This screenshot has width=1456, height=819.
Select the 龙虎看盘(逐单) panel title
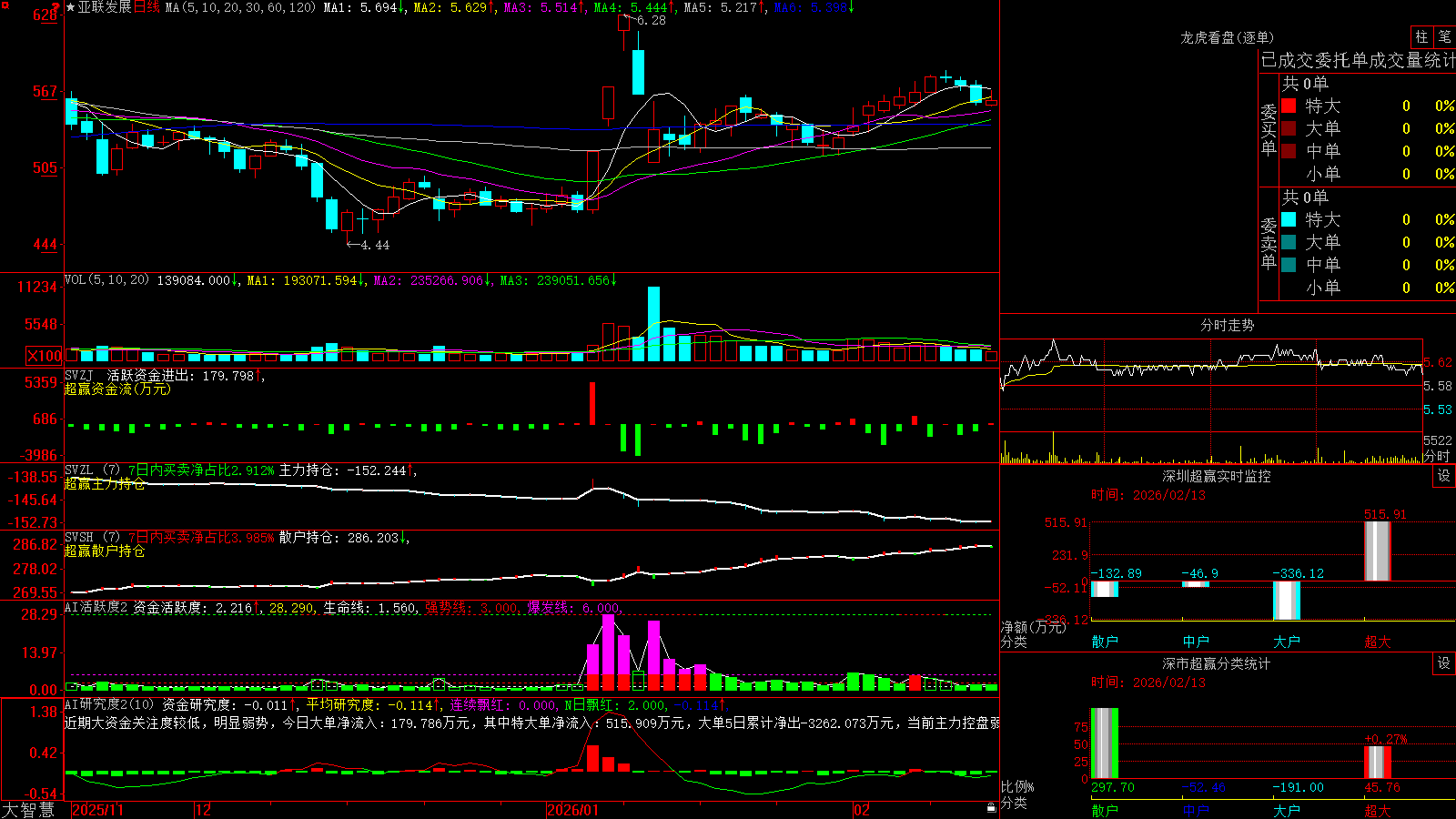1227,37
